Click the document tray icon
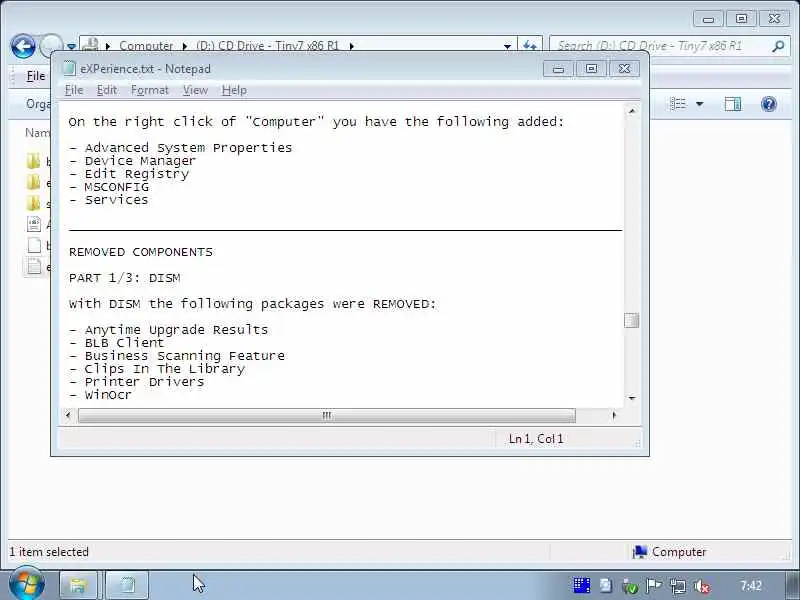Screen dimensions: 800x600 point(606,586)
